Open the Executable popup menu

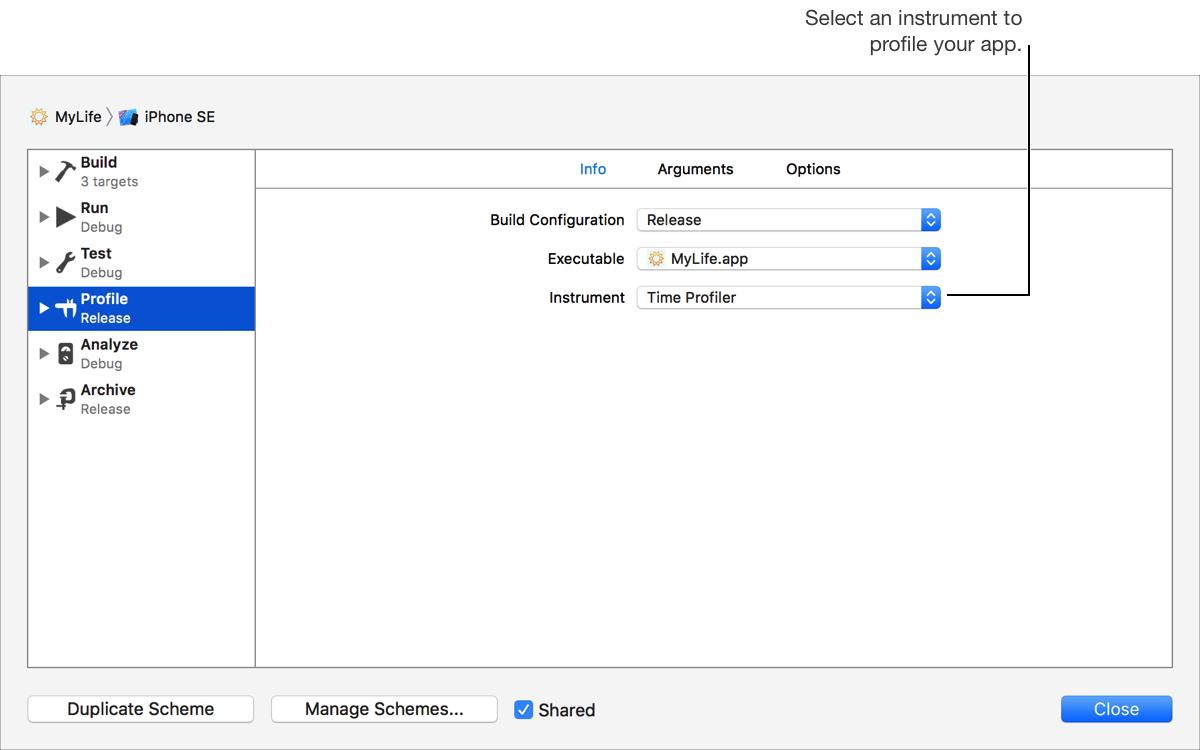pyautogui.click(x=788, y=259)
